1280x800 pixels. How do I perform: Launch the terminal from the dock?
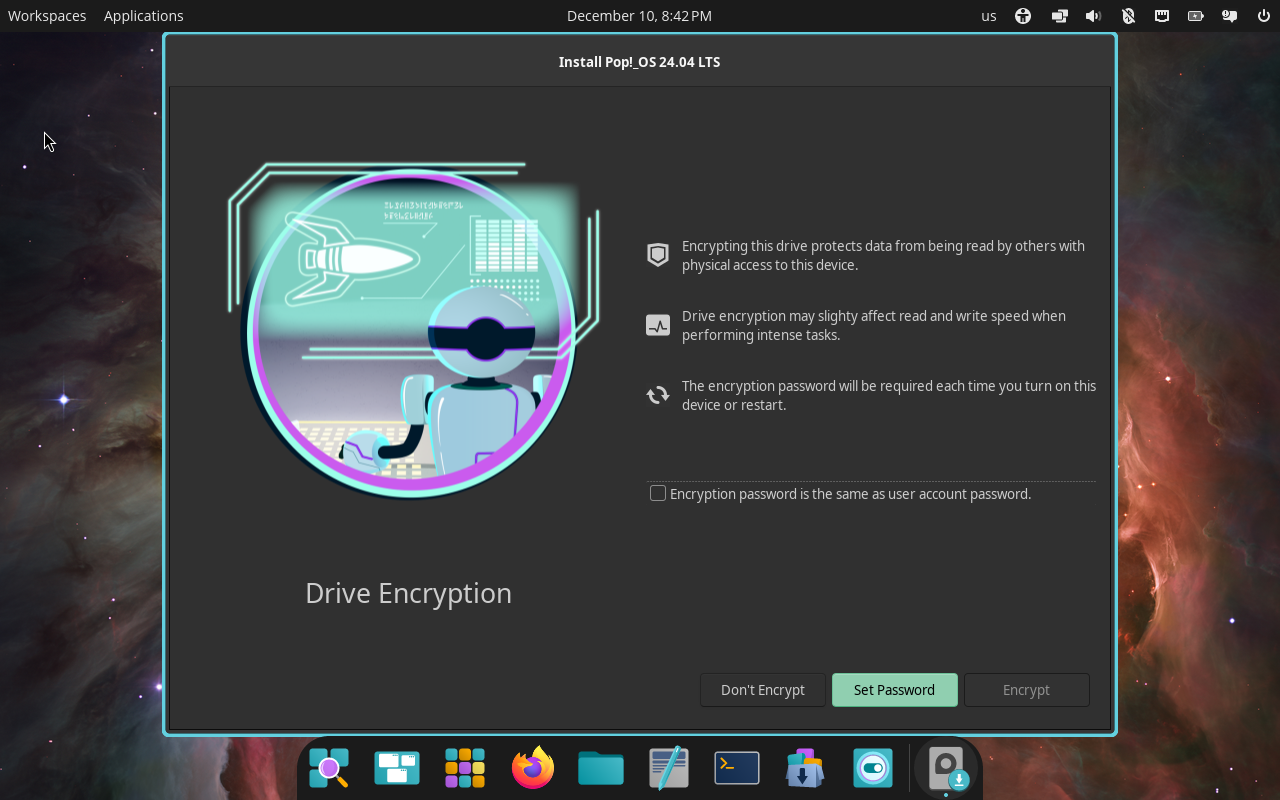(736, 768)
